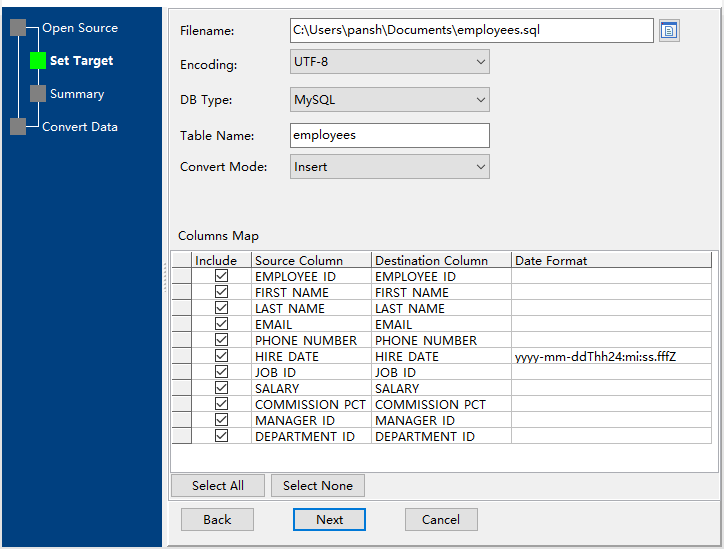724x549 pixels.
Task: Toggle the DEPARTMENT ID include checkbox
Action: [x=221, y=436]
